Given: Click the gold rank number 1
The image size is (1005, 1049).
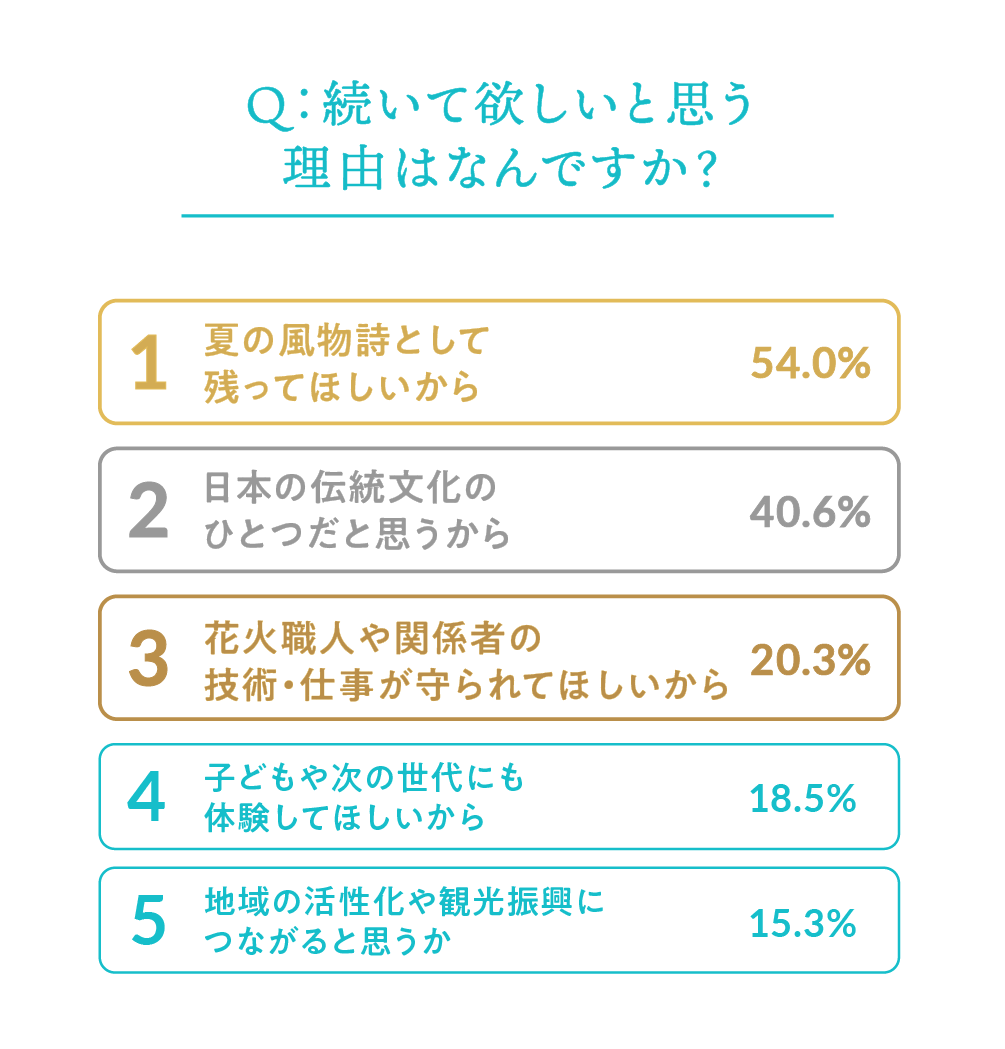Looking at the screenshot, I should click(148, 363).
